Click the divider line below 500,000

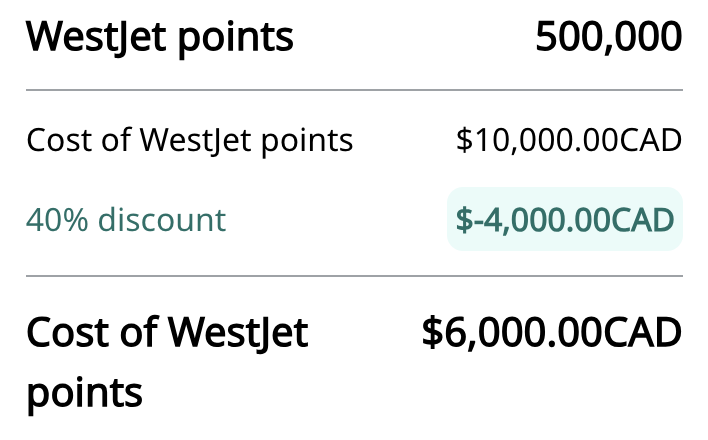pyautogui.click(x=354, y=91)
